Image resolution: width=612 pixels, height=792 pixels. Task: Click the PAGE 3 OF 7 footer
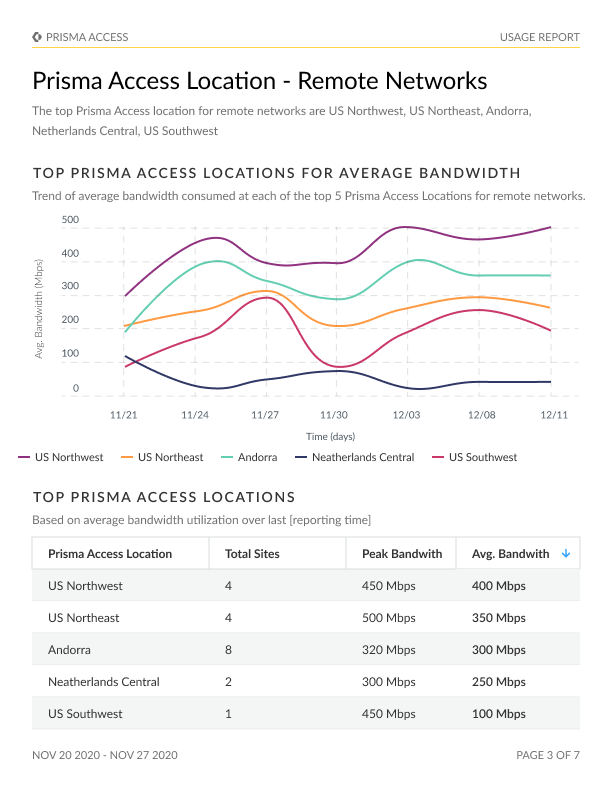click(x=548, y=755)
